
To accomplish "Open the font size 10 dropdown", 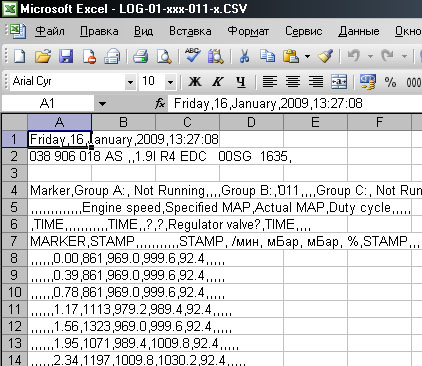I will click(170, 82).
